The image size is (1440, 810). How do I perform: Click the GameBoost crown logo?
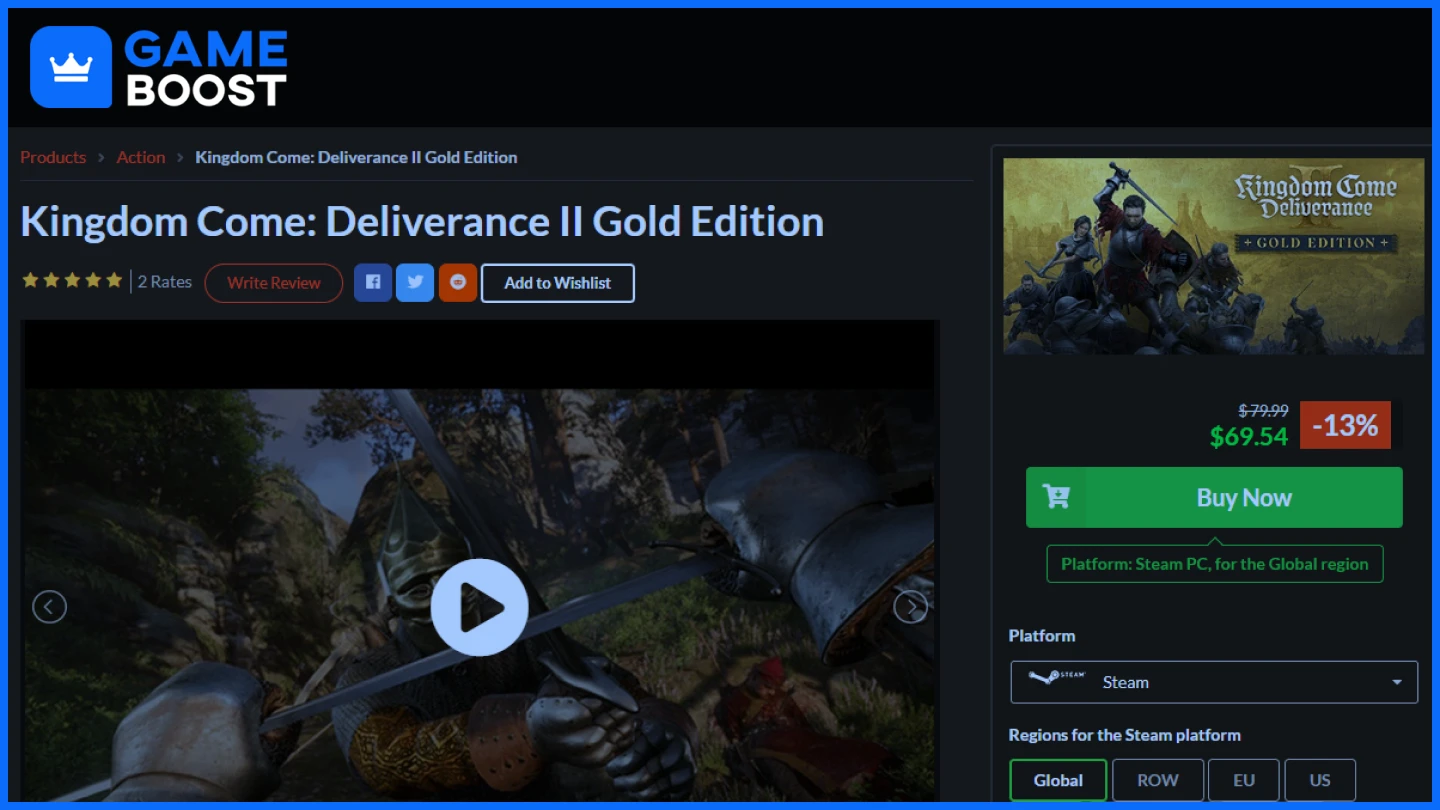coord(71,67)
